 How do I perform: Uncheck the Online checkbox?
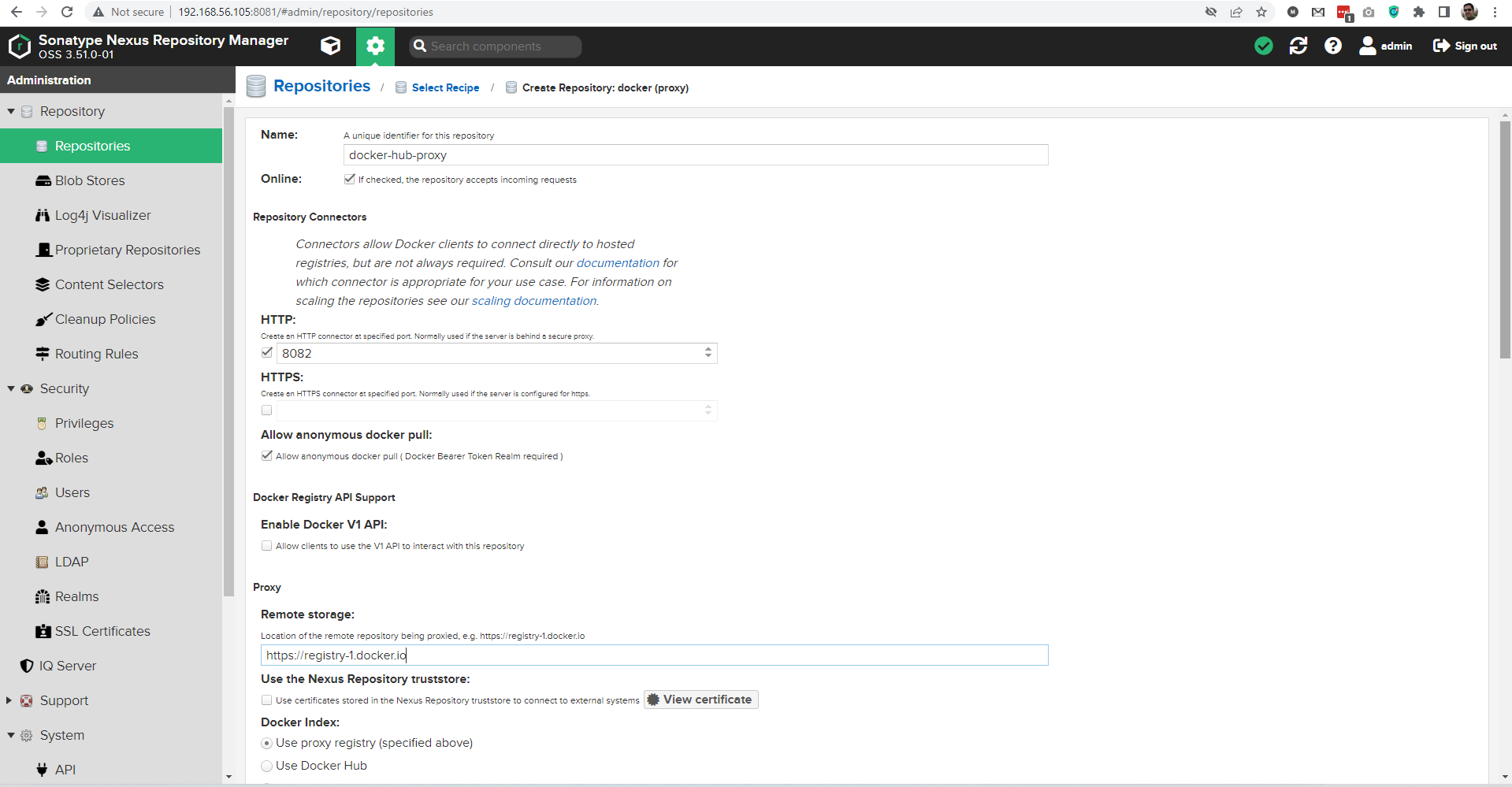point(349,179)
